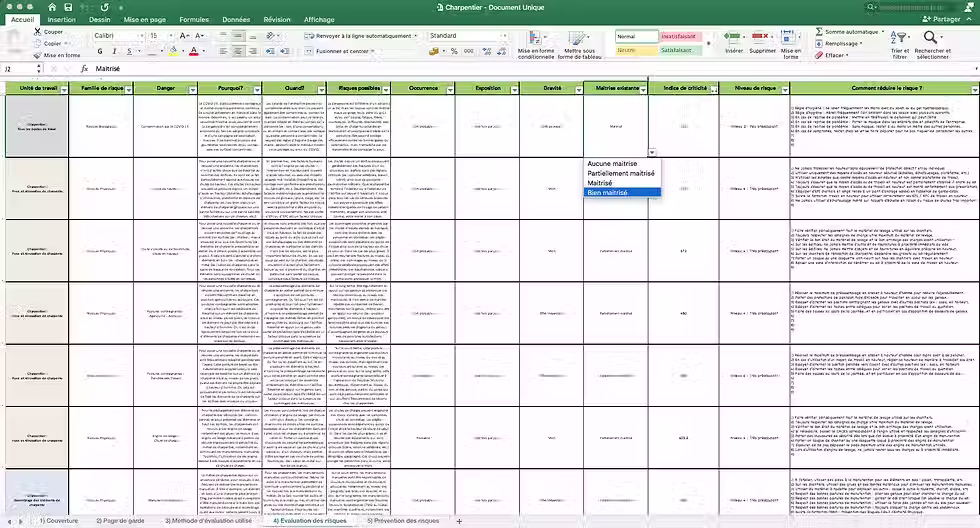Apply the yellow fill color

tap(174, 51)
